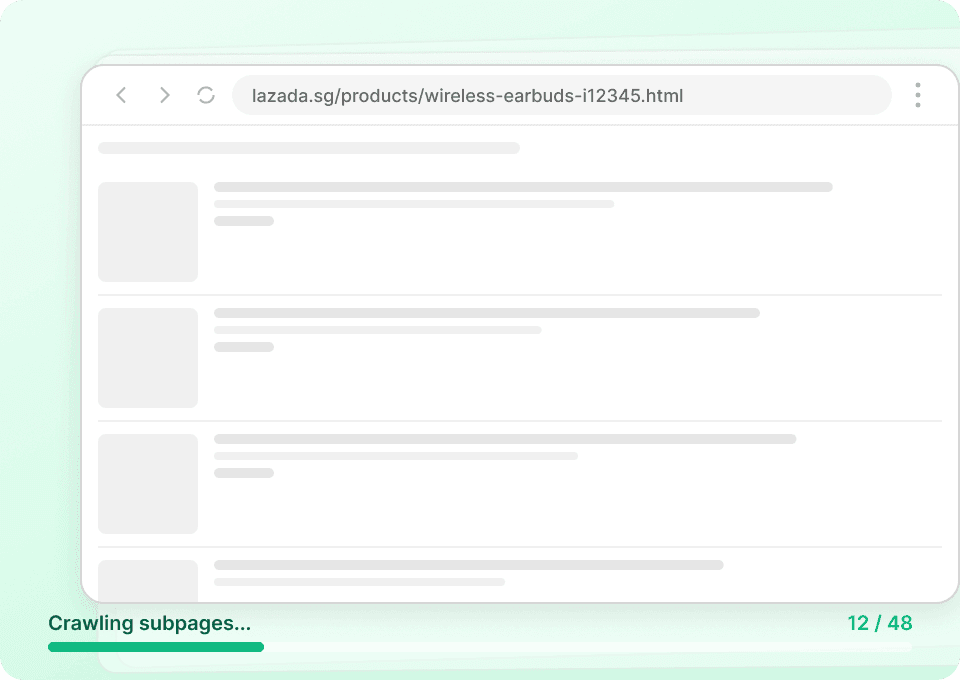
Task: Click the green filled progress bar segment
Action: (x=156, y=647)
